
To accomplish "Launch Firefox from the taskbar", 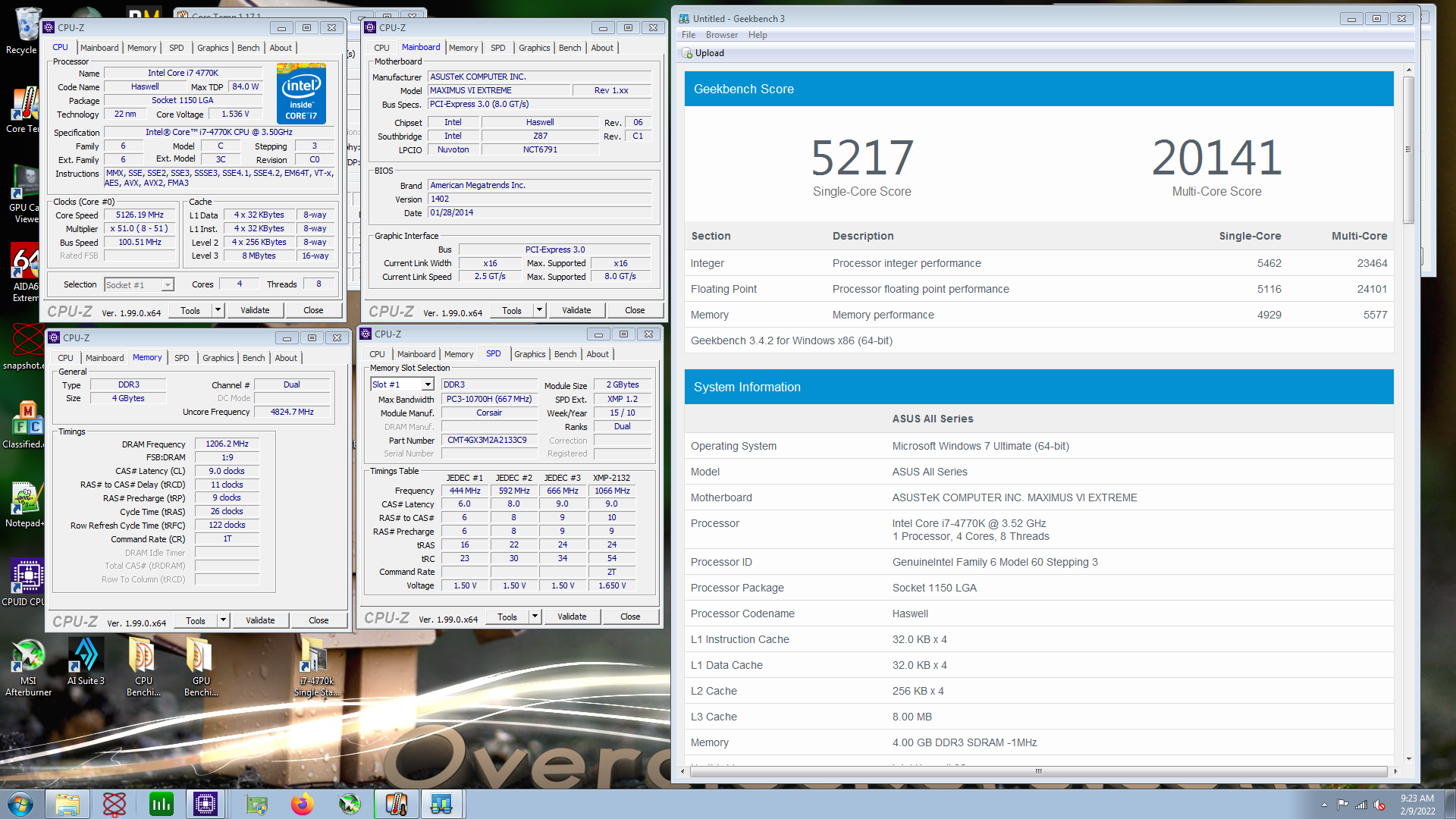I will tap(303, 804).
